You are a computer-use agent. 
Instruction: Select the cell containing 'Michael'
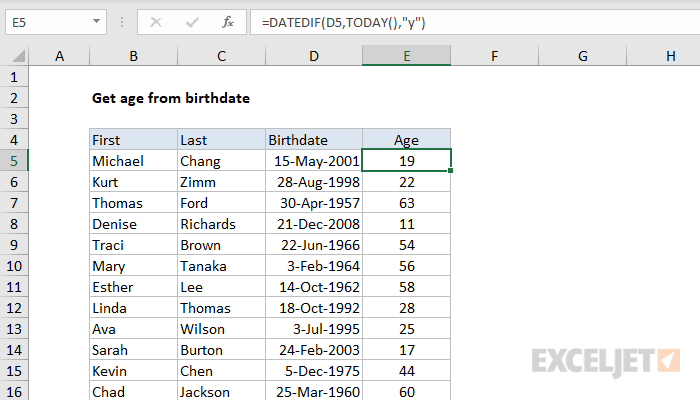point(133,161)
